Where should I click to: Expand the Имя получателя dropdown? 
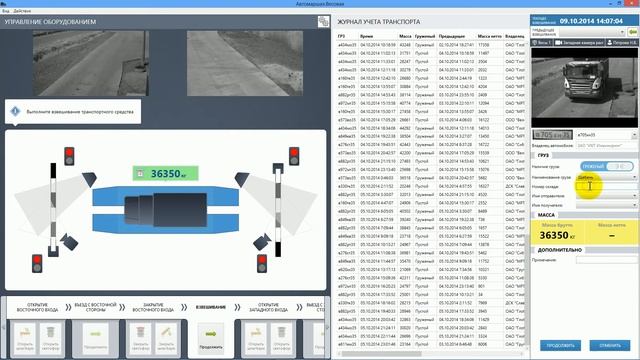point(634,205)
